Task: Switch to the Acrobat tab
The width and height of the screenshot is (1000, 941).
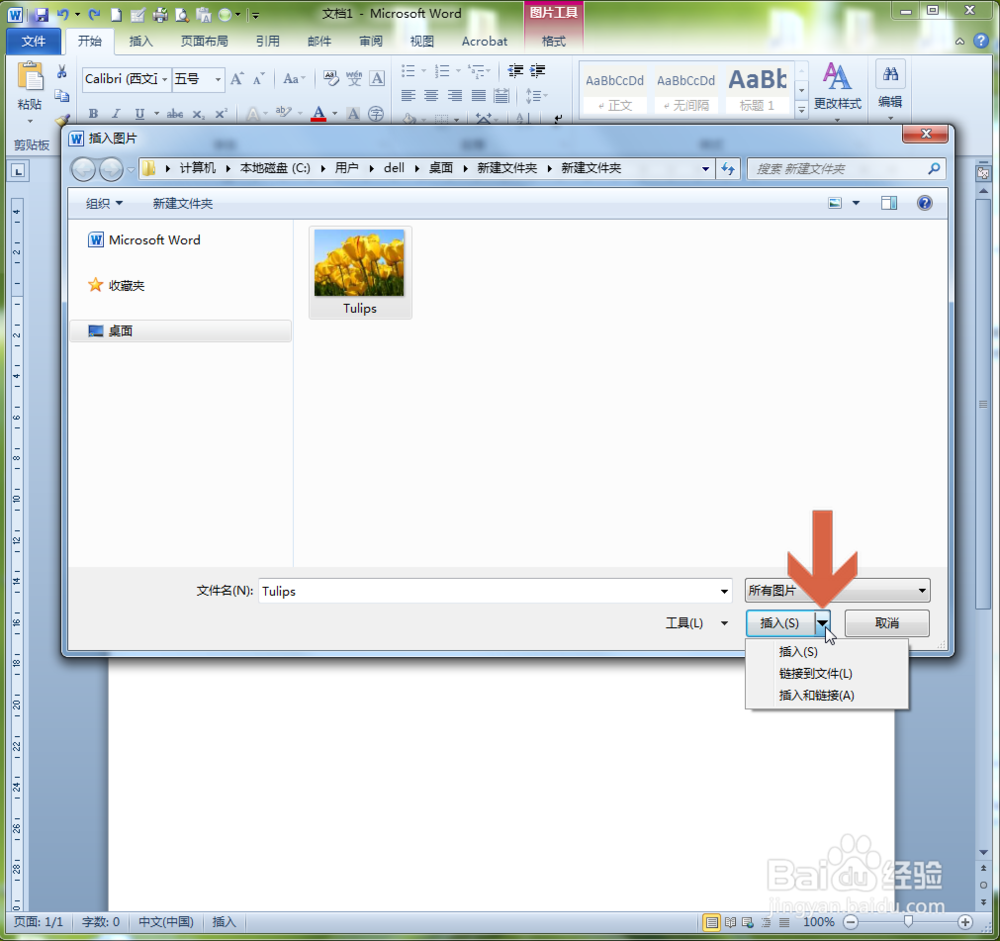Action: (484, 41)
